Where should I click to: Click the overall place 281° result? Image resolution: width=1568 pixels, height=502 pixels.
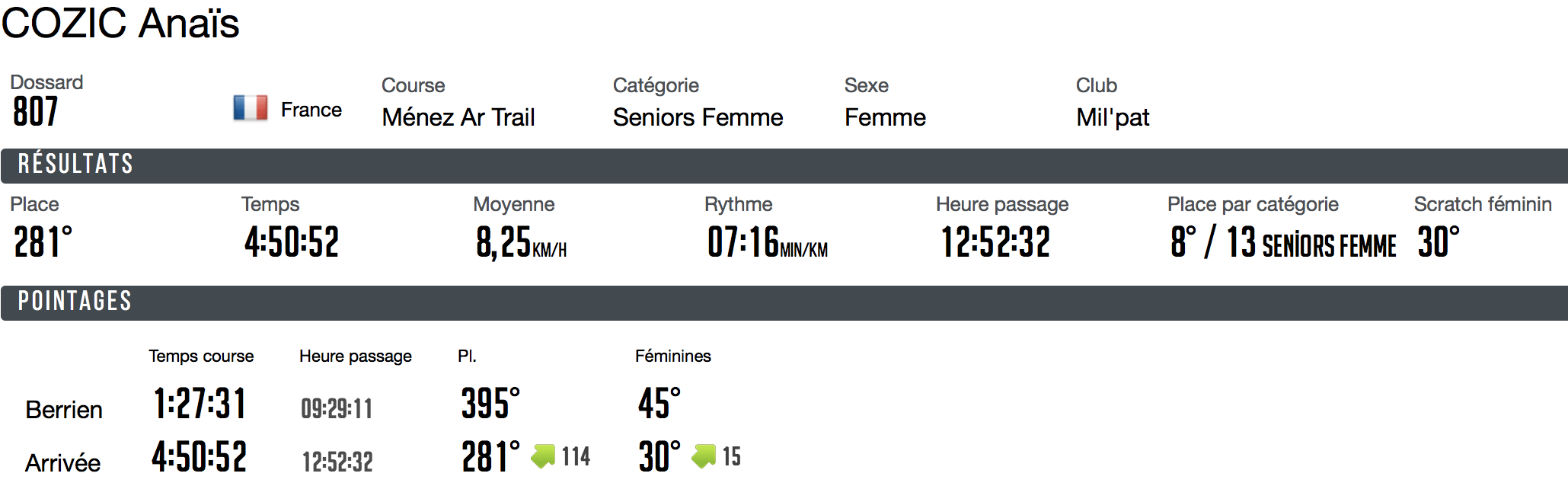click(x=43, y=242)
